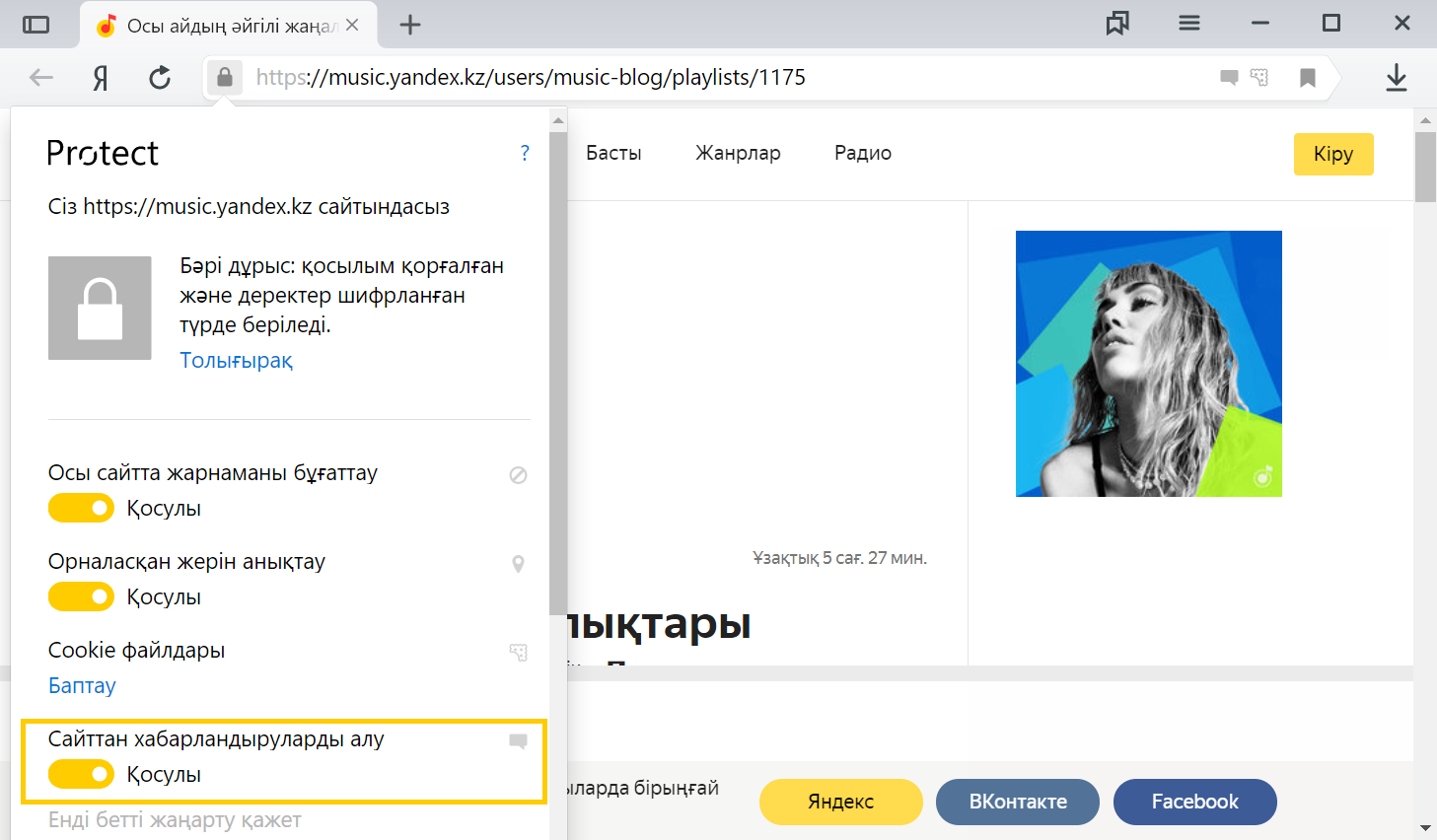Click the cookie icon beside Cookie файлдары
Viewport: 1437px width, 840px height.
(518, 652)
